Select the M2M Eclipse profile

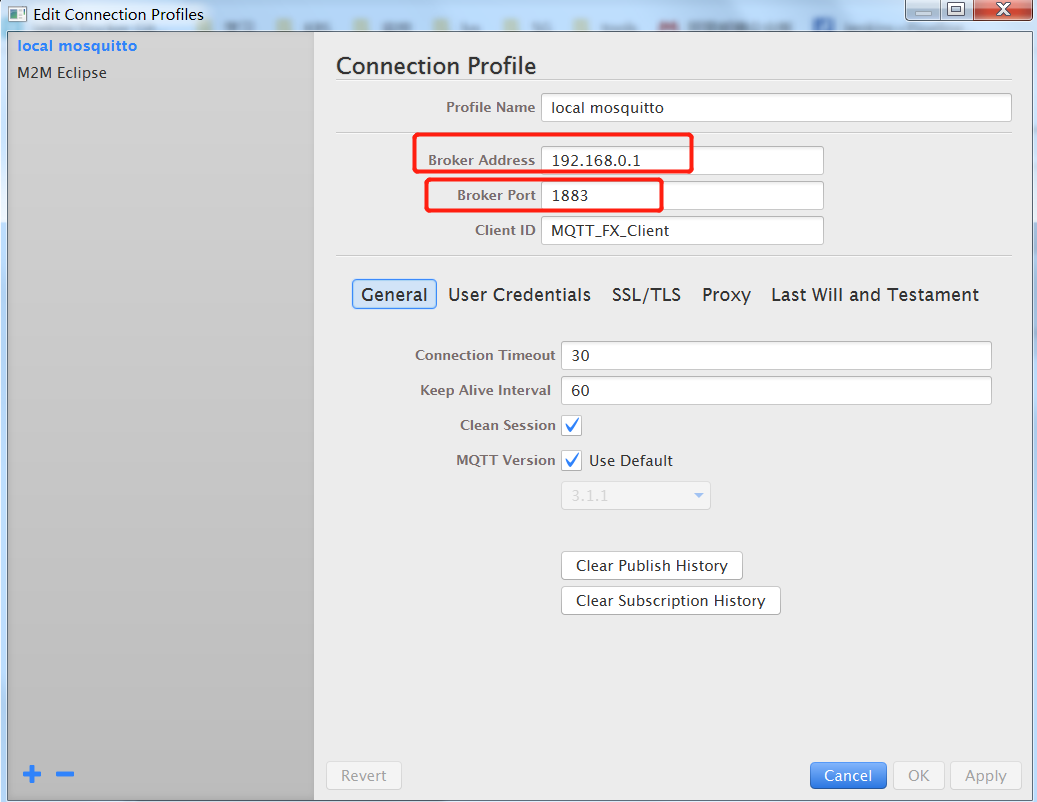point(60,72)
